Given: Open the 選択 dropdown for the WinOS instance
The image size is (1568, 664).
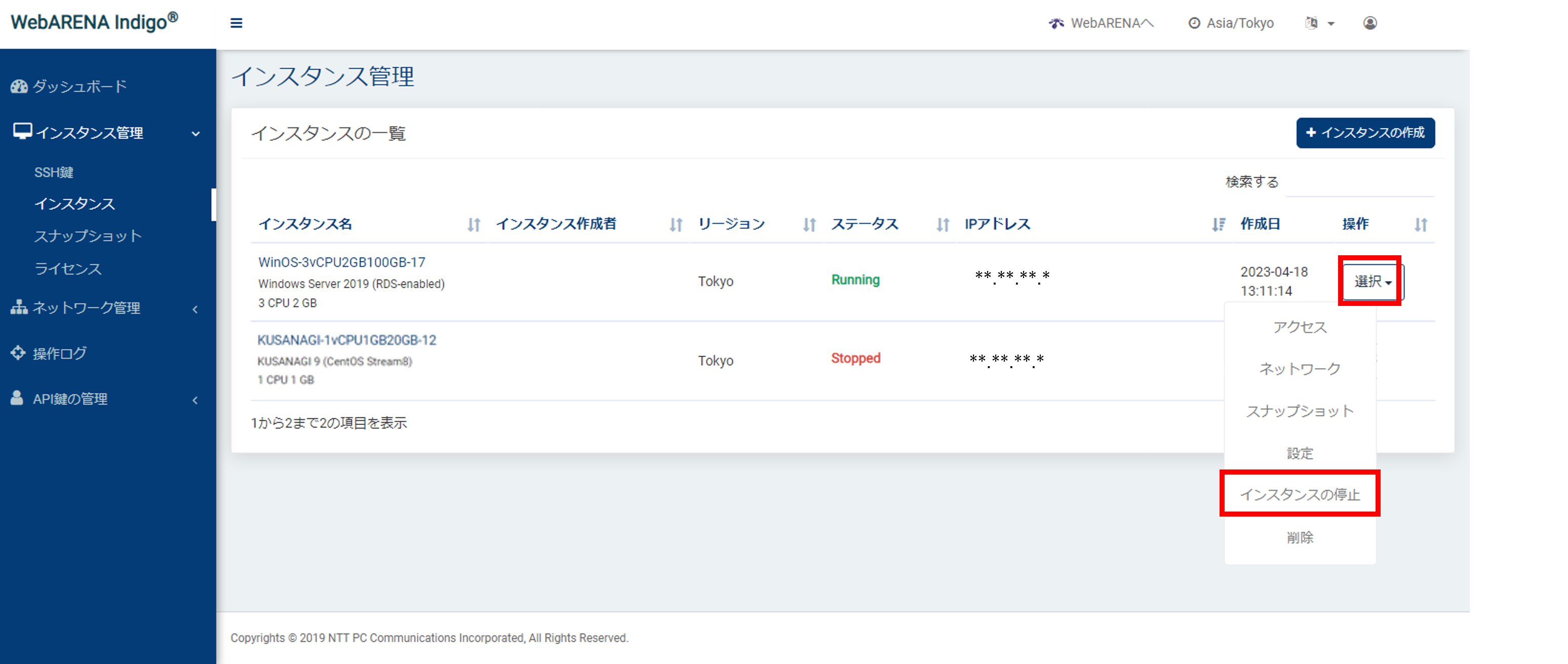Looking at the screenshot, I should (x=1369, y=281).
